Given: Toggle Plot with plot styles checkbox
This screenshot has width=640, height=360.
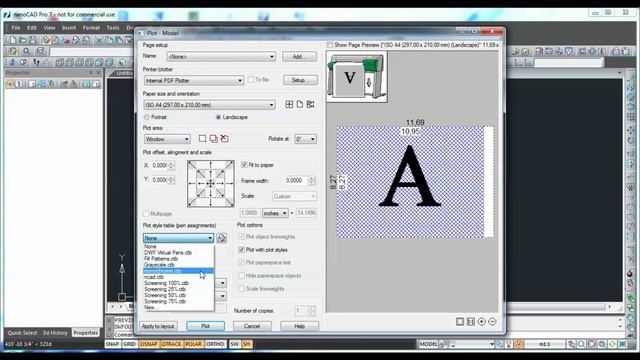Looking at the screenshot, I should 242,249.
